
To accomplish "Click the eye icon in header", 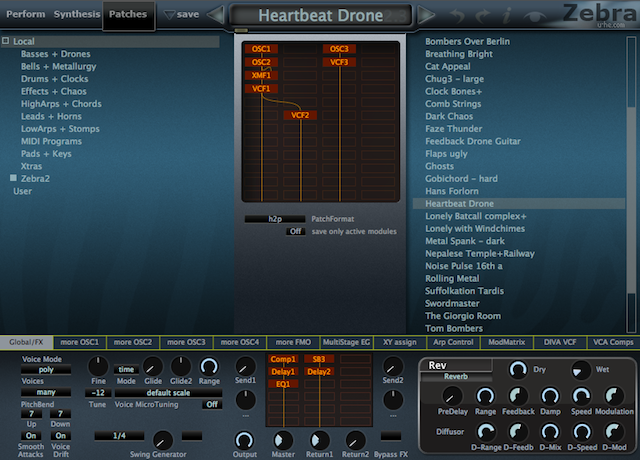I will click(x=534, y=16).
